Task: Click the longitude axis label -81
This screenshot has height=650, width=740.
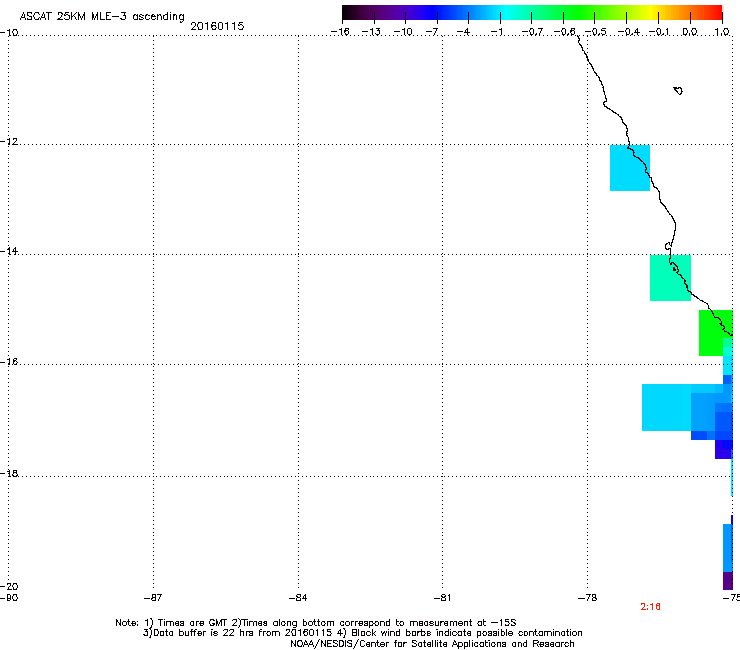Action: (x=442, y=598)
